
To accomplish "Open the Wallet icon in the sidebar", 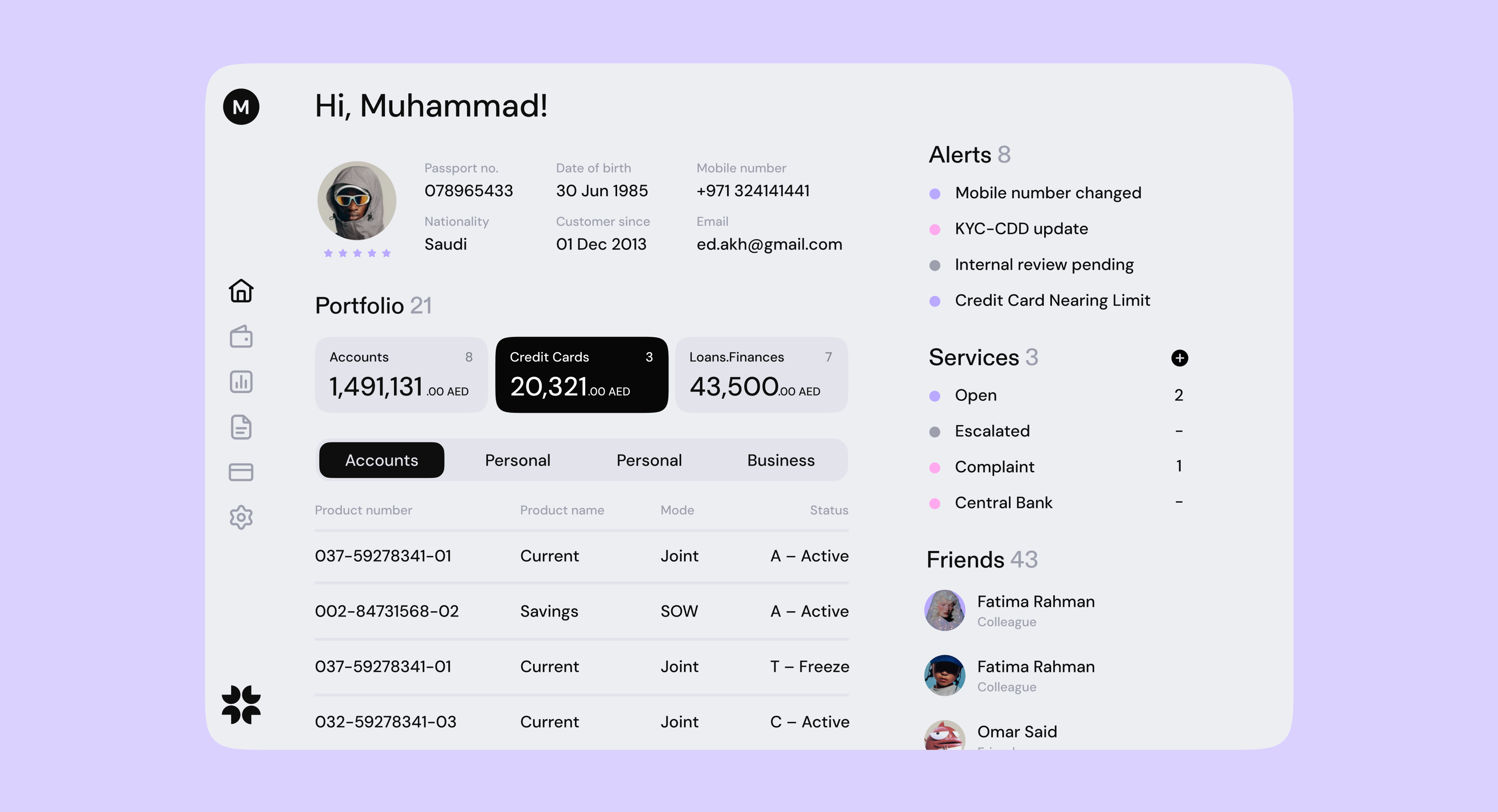I will (x=241, y=336).
